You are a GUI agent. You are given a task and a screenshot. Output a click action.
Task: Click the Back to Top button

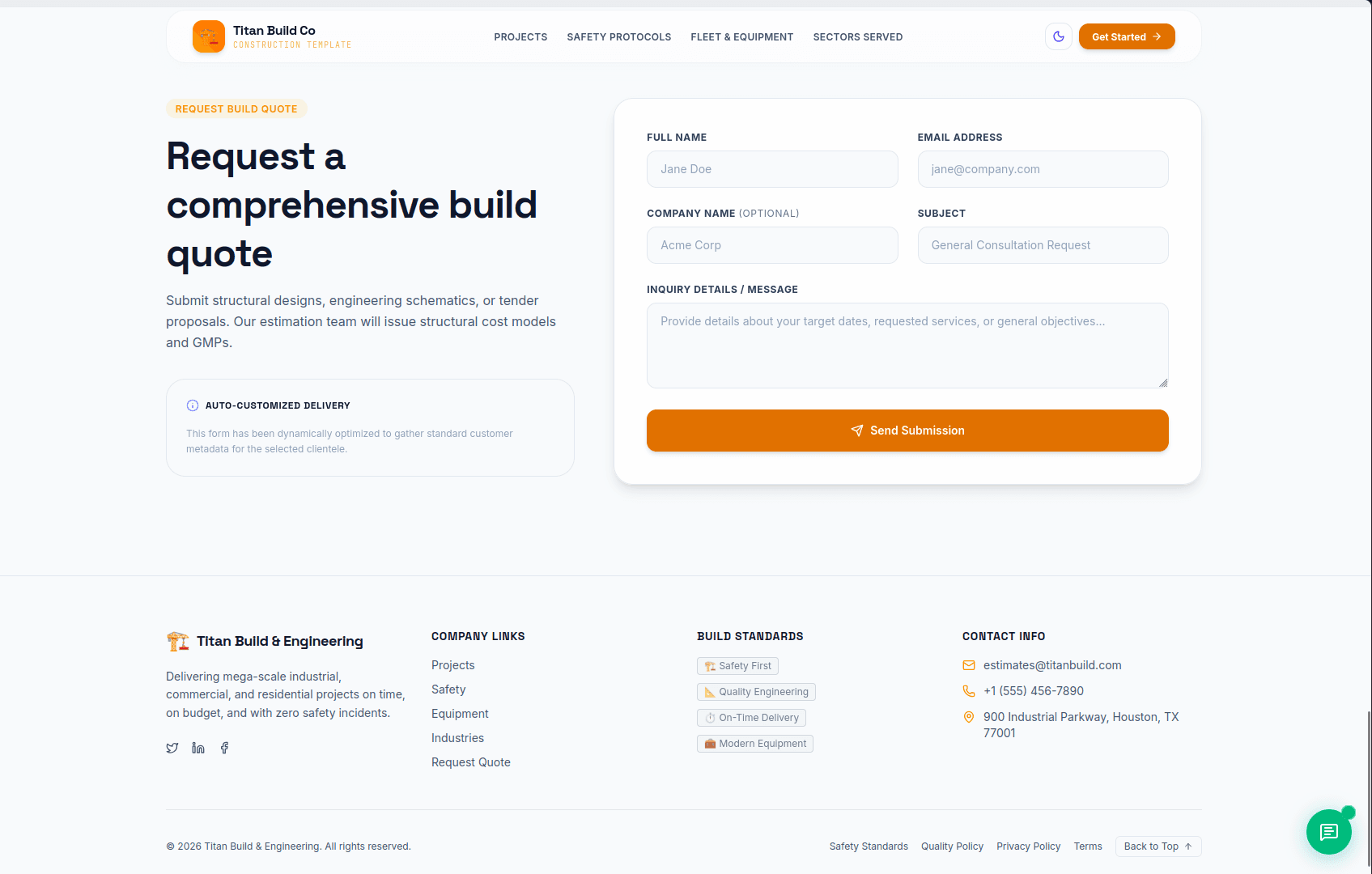point(1158,846)
